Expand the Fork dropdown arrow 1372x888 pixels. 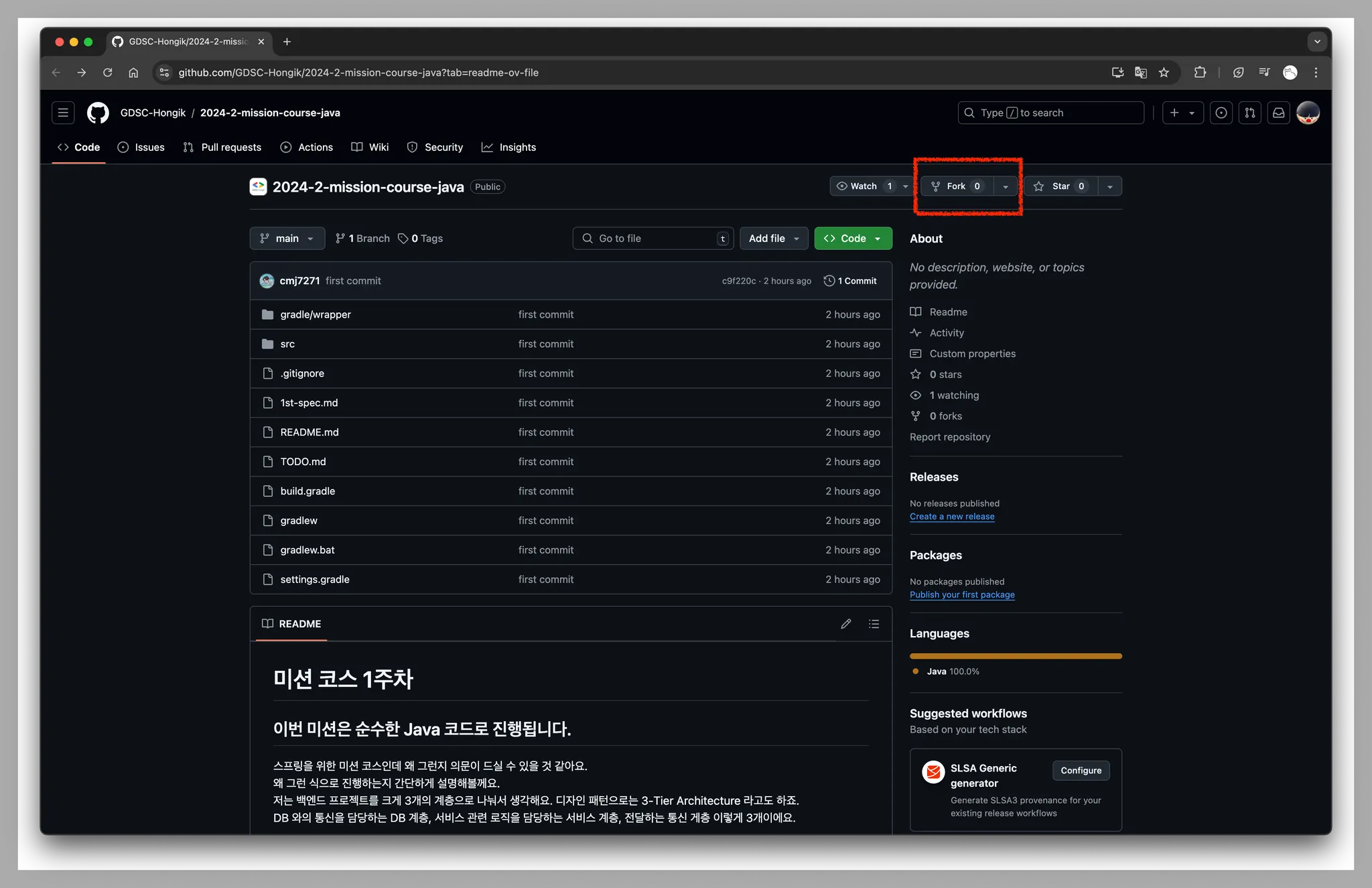point(1005,186)
